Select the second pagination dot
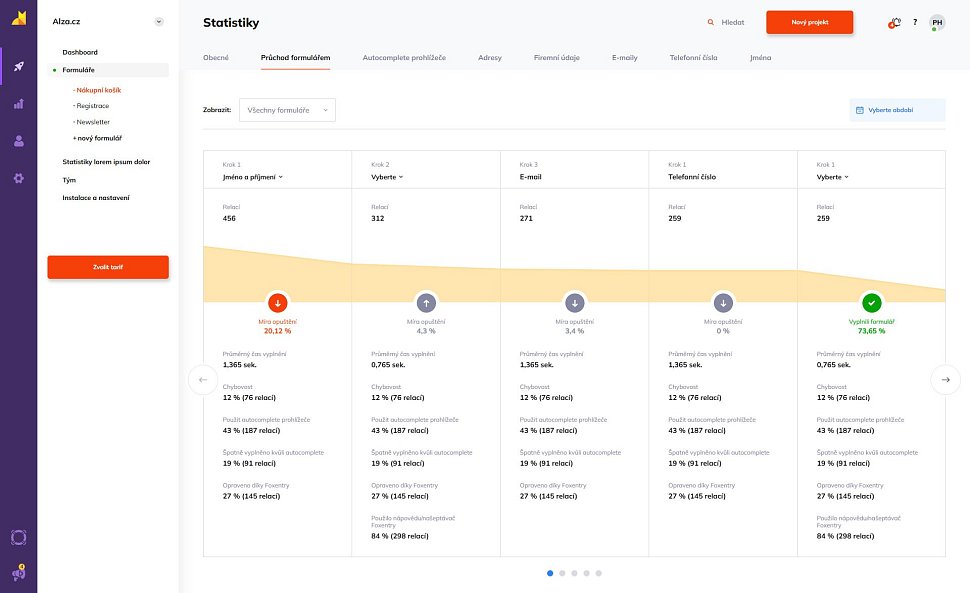This screenshot has height=593, width=970. (562, 573)
